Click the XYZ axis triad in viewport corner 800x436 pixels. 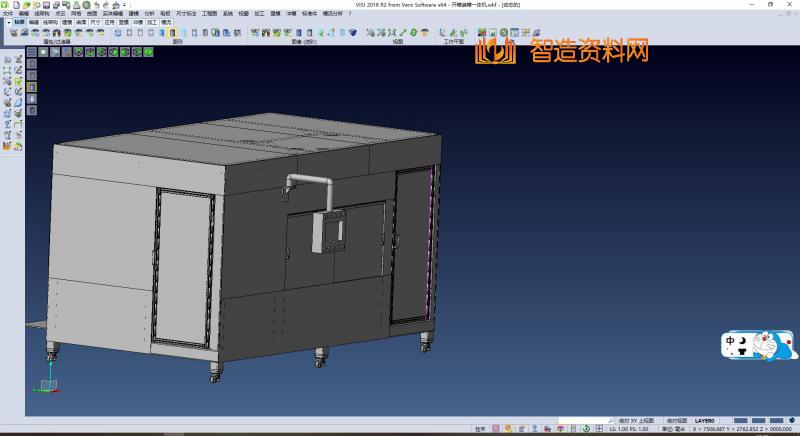46,387
